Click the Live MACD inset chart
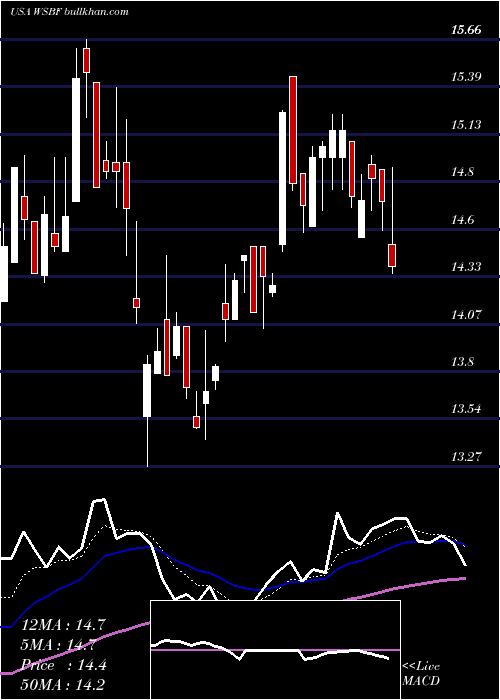Image resolution: width=500 pixels, height=700 pixels. coord(275,650)
